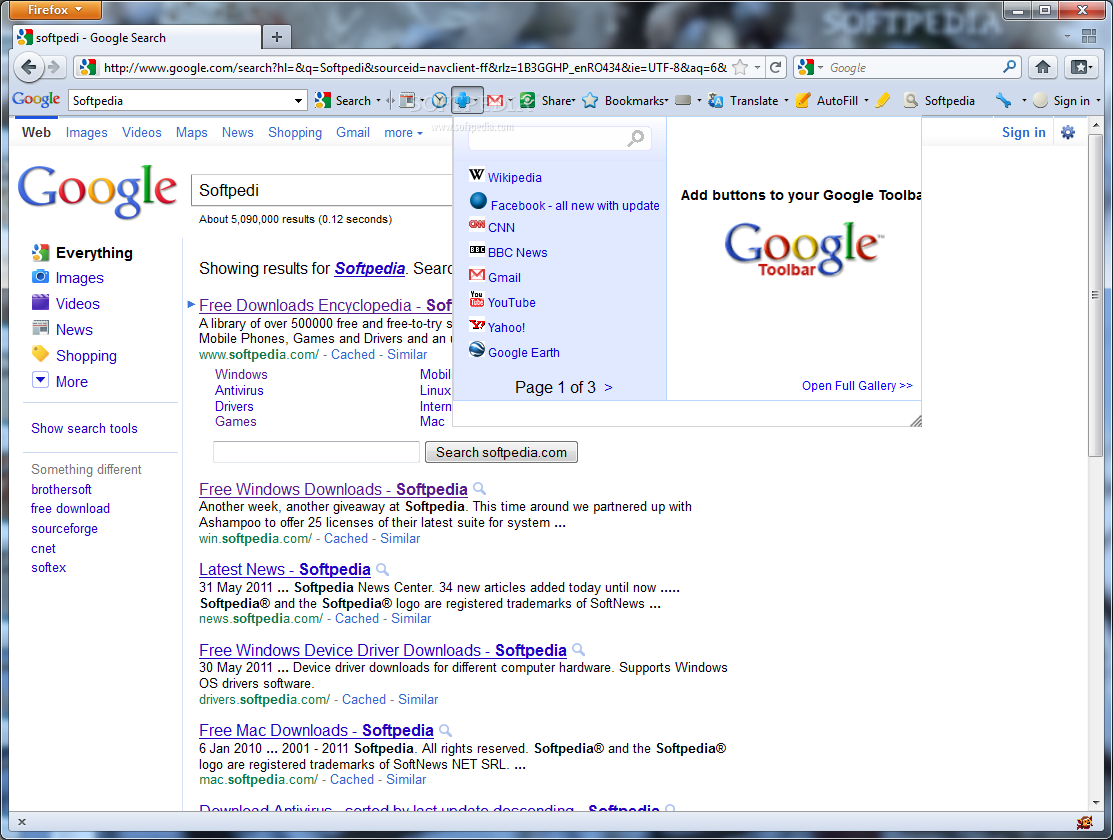Open the clock gadget in Google toolbar
The height and width of the screenshot is (840, 1113).
439,101
